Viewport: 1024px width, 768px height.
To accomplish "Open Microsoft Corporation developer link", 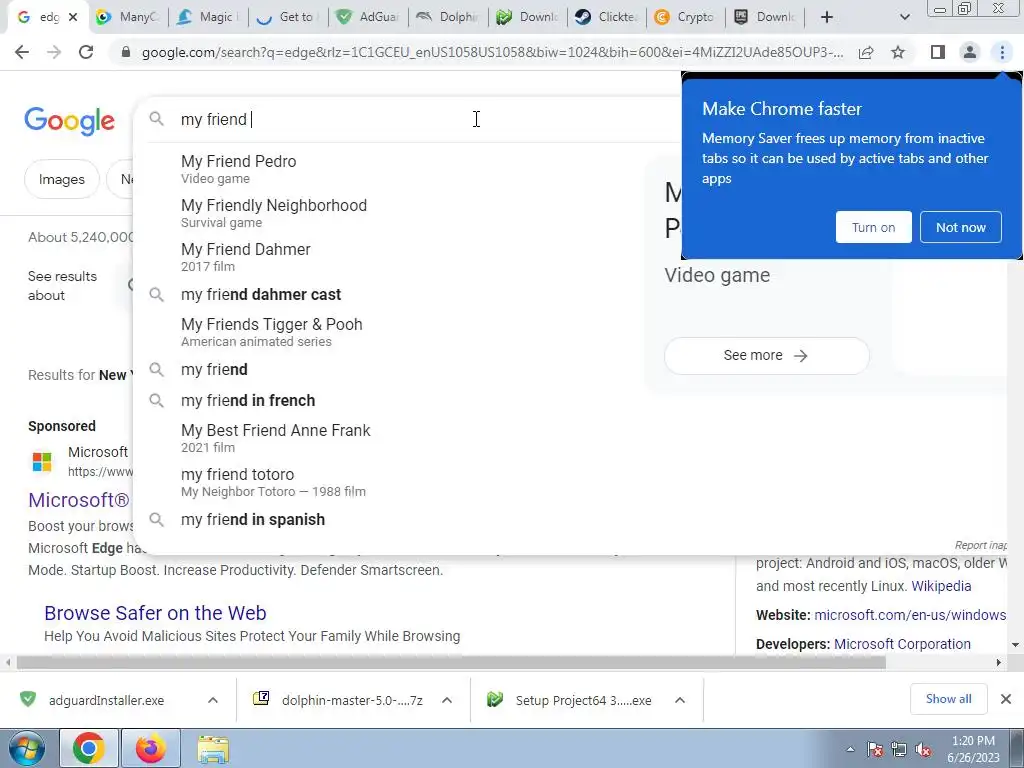I will point(902,644).
